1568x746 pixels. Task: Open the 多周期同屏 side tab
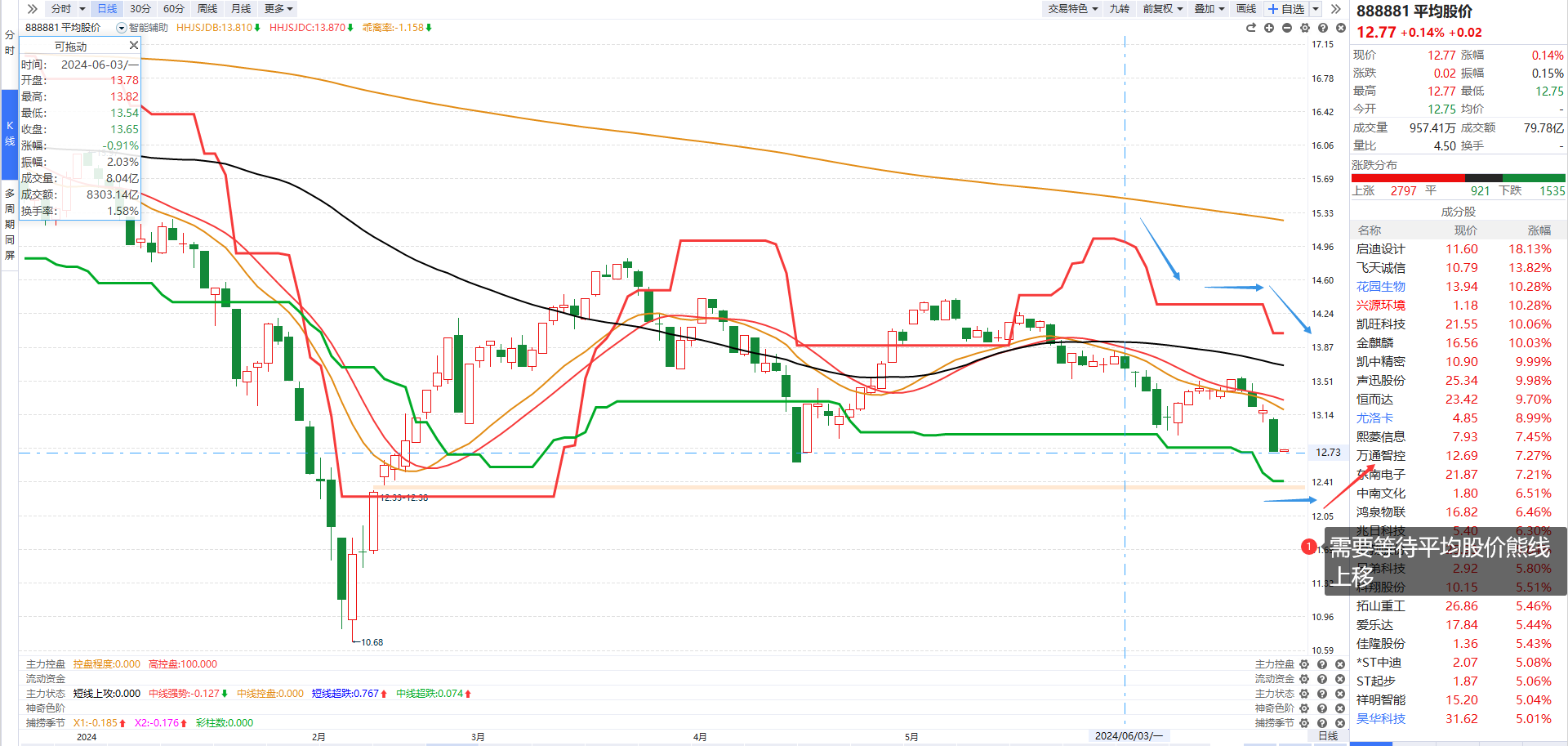point(10,225)
